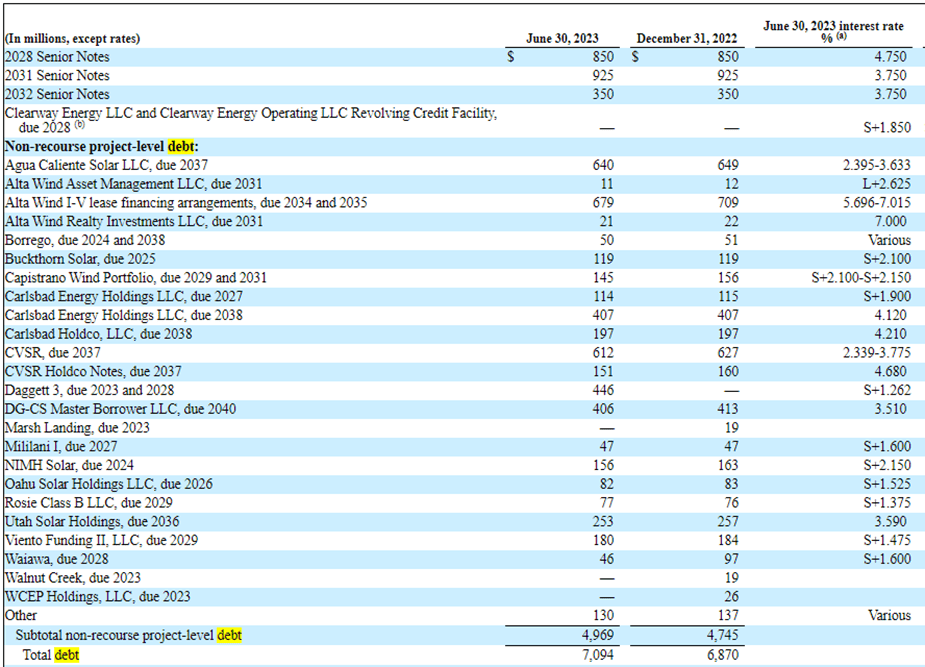Click the Capistrano rate S+2.100-S+2.150

tap(859, 277)
